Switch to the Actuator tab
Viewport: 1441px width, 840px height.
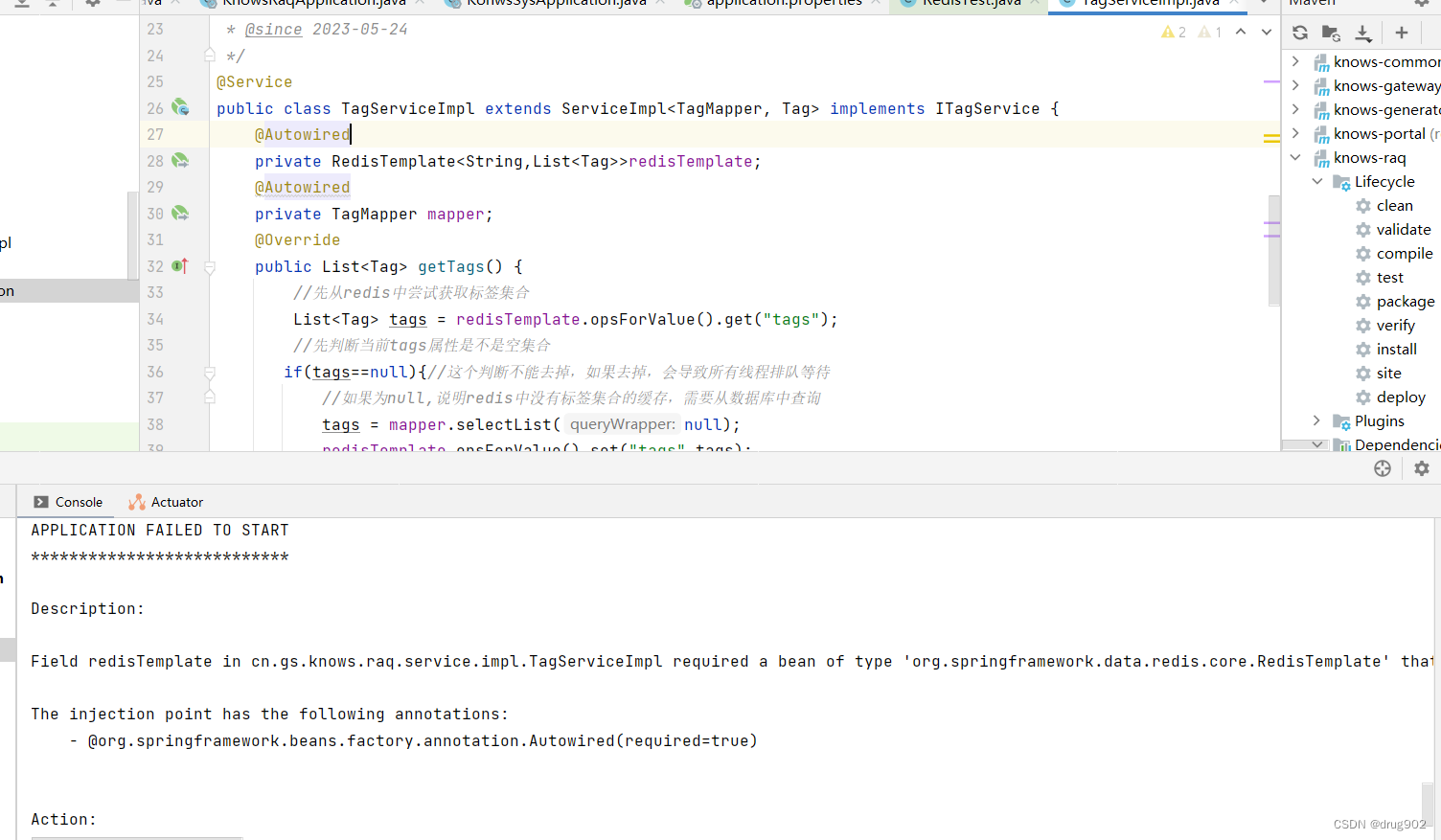click(x=174, y=501)
